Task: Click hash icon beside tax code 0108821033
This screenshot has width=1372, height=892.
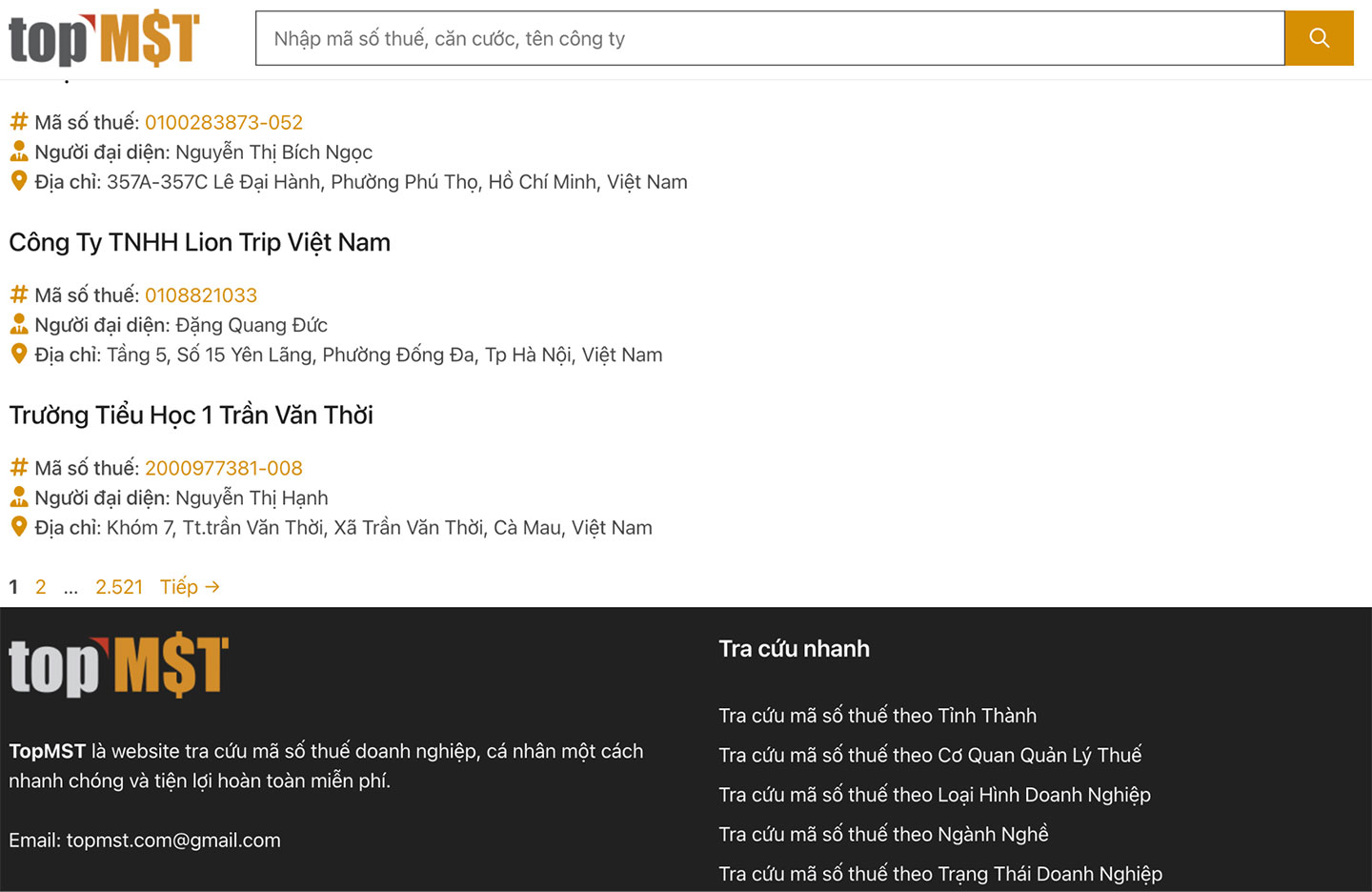Action: 19,294
